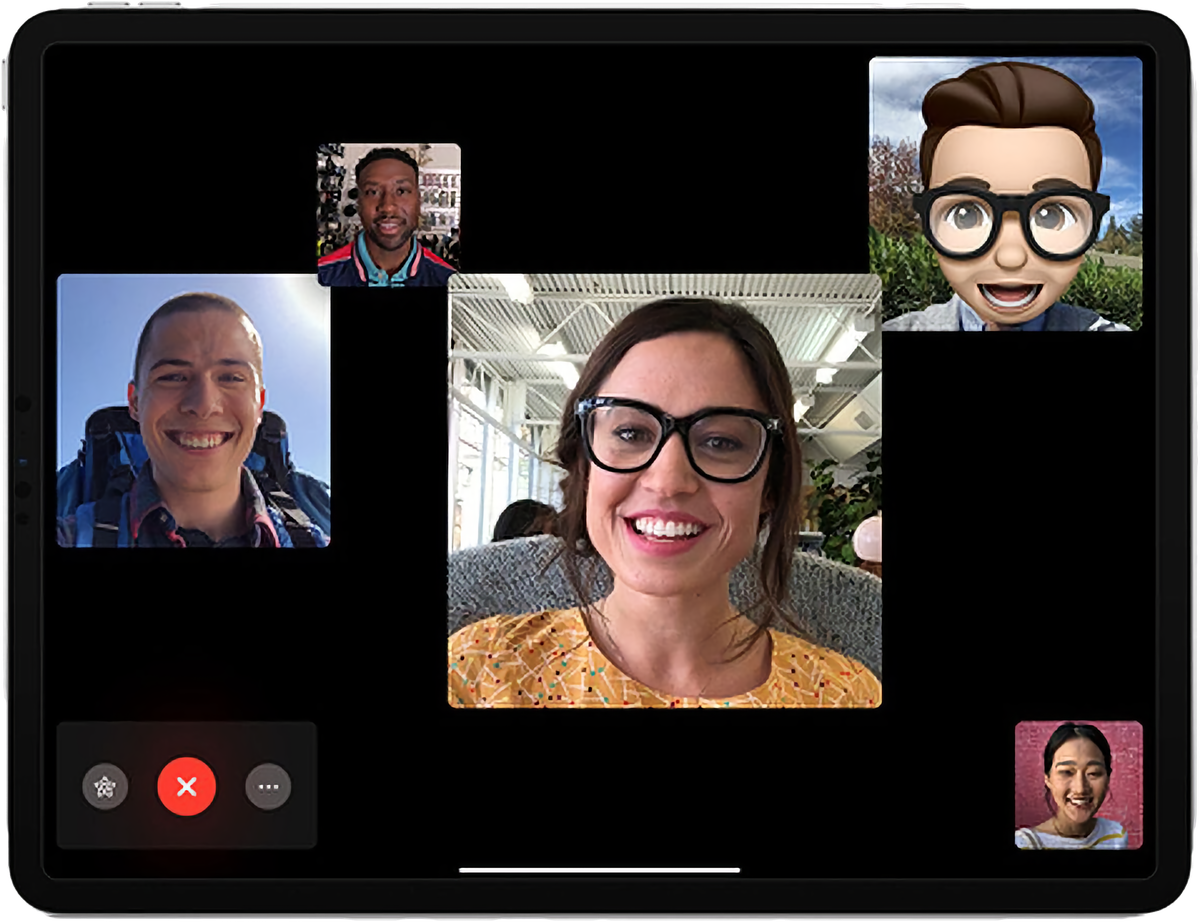This screenshot has width=1200, height=922.
Task: Tap the self-view tile with pink background
Action: 1079,785
